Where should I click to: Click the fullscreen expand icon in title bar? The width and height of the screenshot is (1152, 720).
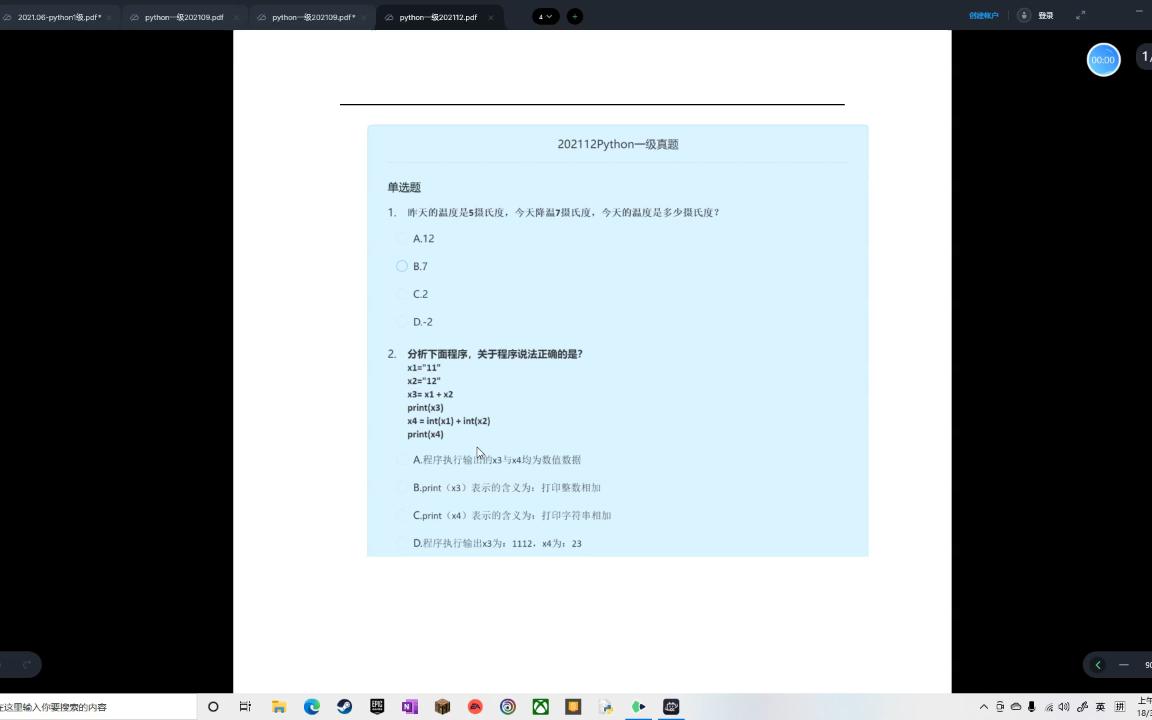click(x=1080, y=15)
